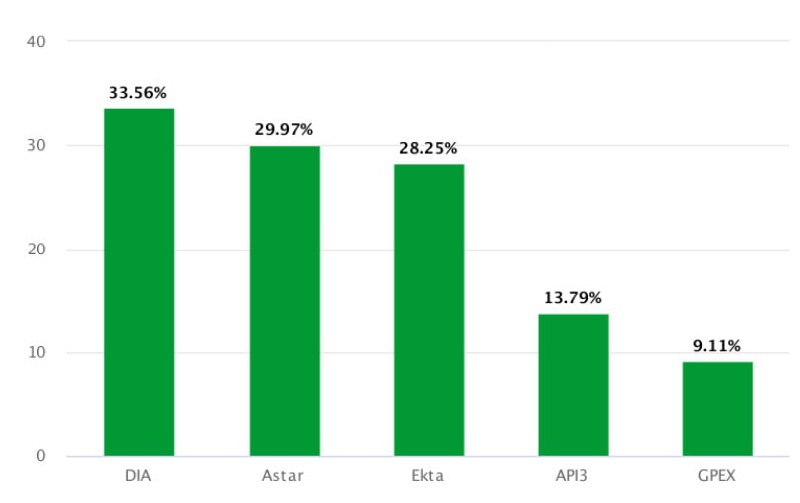
Task: Click the 30 y-axis tick label
Action: (x=38, y=146)
